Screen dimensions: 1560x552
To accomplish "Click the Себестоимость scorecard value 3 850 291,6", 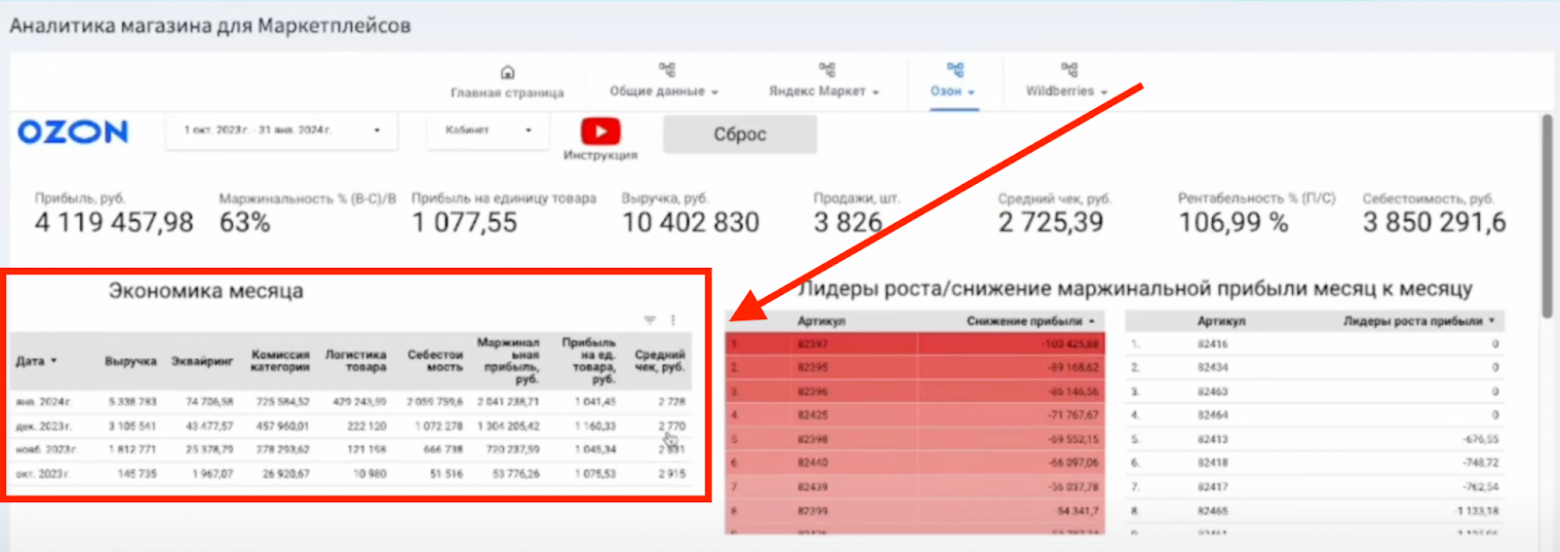I will click(1434, 222).
